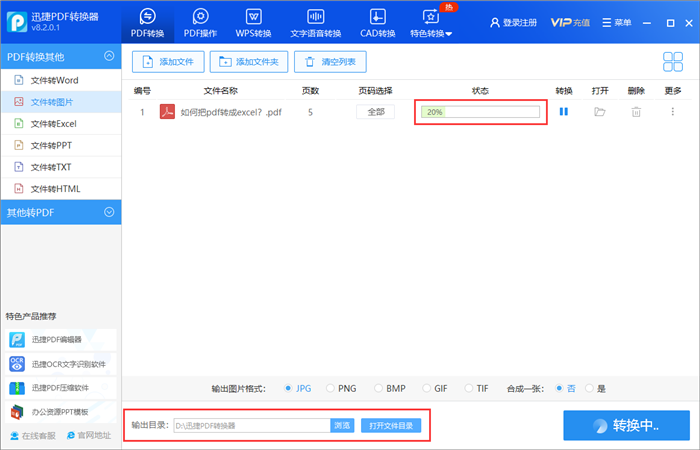Click the 输出目录 path field
Image resolution: width=700 pixels, height=450 pixels.
(252, 425)
